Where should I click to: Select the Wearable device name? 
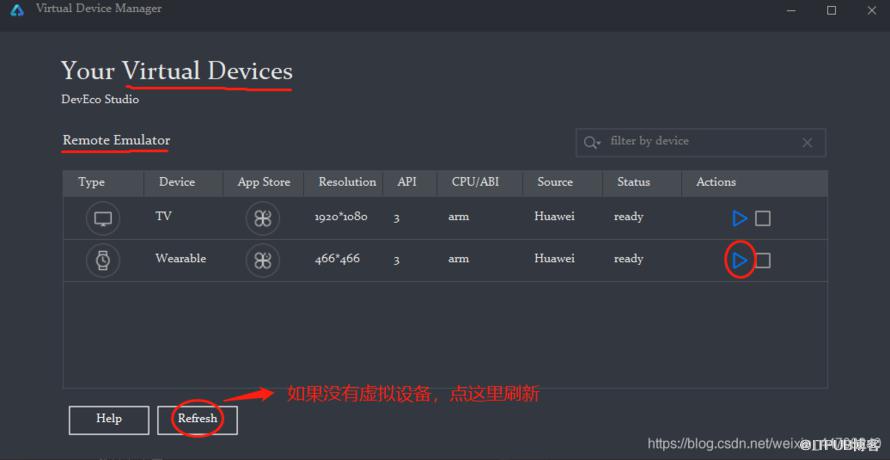tap(180, 258)
